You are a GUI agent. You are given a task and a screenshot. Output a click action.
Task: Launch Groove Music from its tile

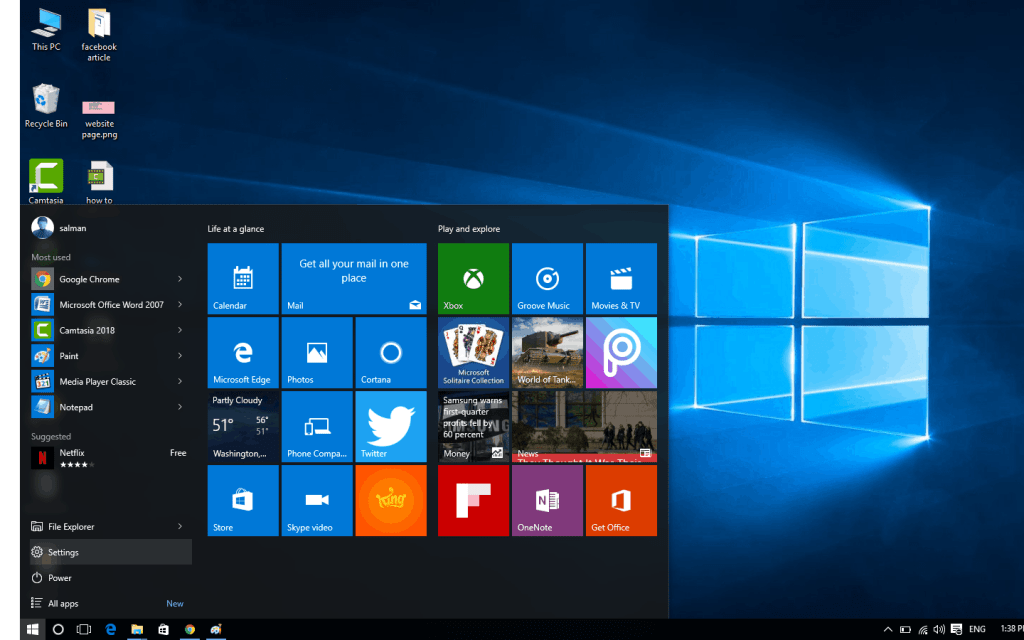point(546,278)
